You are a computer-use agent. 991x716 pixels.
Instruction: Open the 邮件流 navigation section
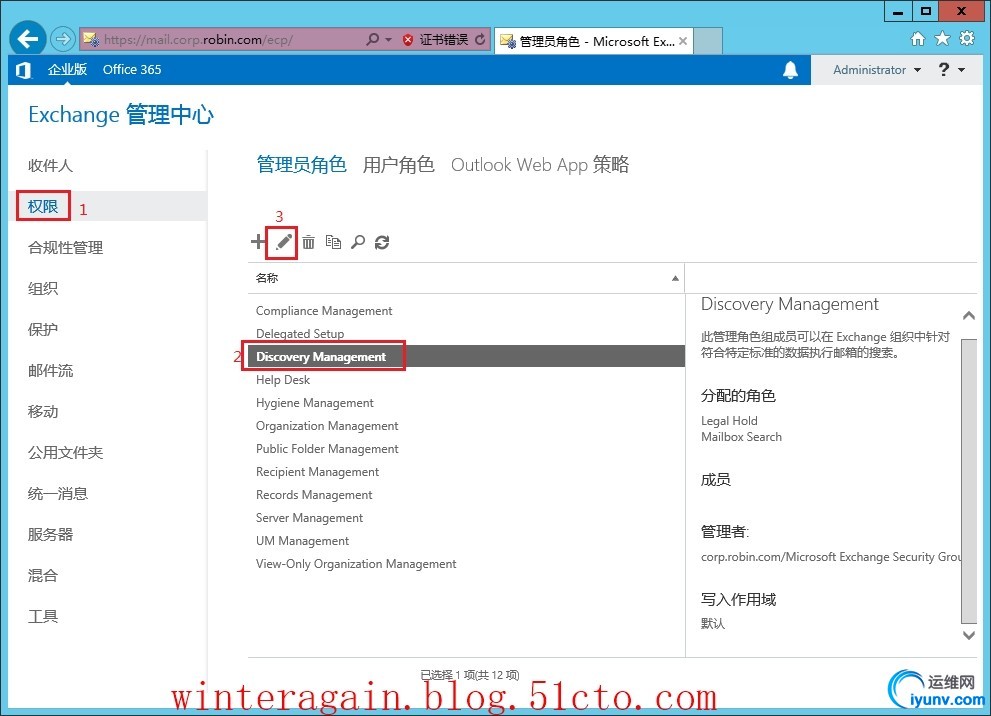51,371
